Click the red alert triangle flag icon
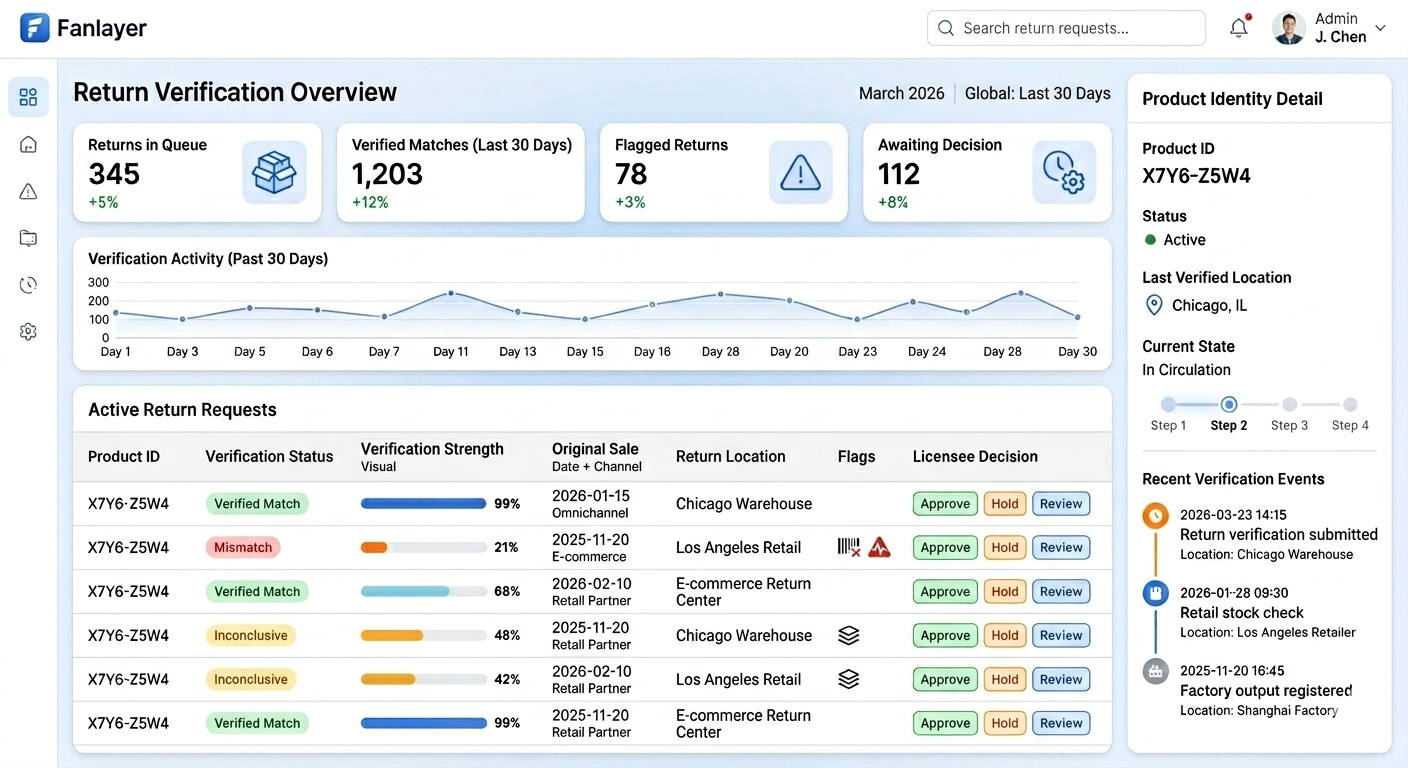The image size is (1408, 768). click(879, 547)
